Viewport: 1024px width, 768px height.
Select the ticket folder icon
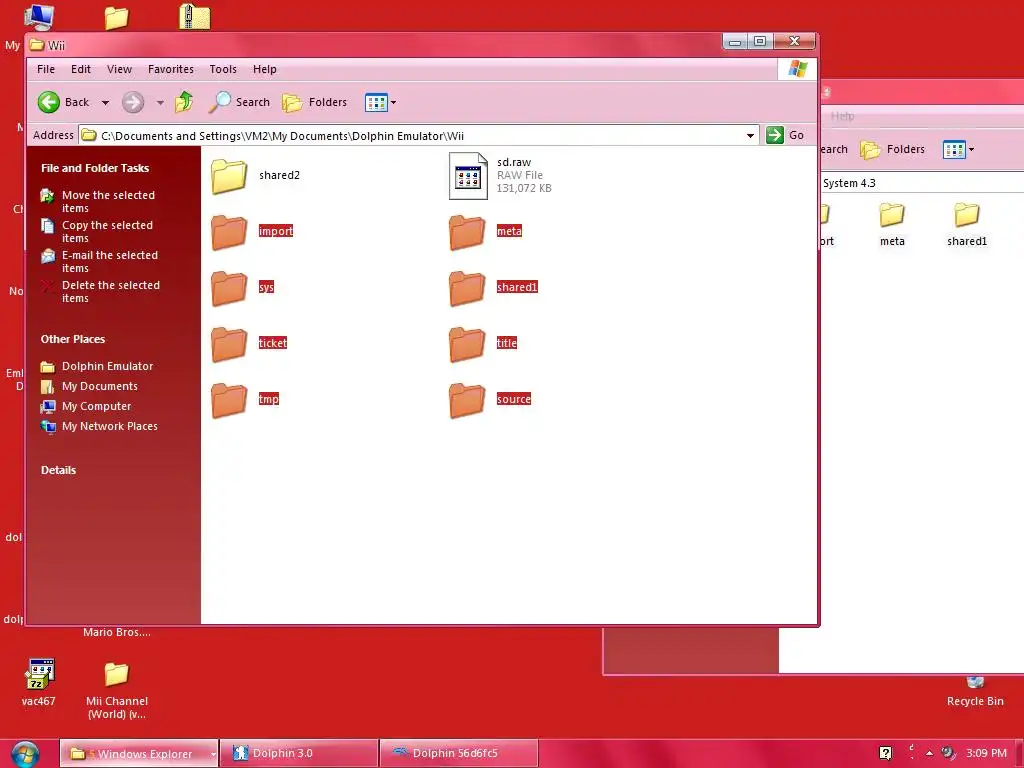coord(229,344)
